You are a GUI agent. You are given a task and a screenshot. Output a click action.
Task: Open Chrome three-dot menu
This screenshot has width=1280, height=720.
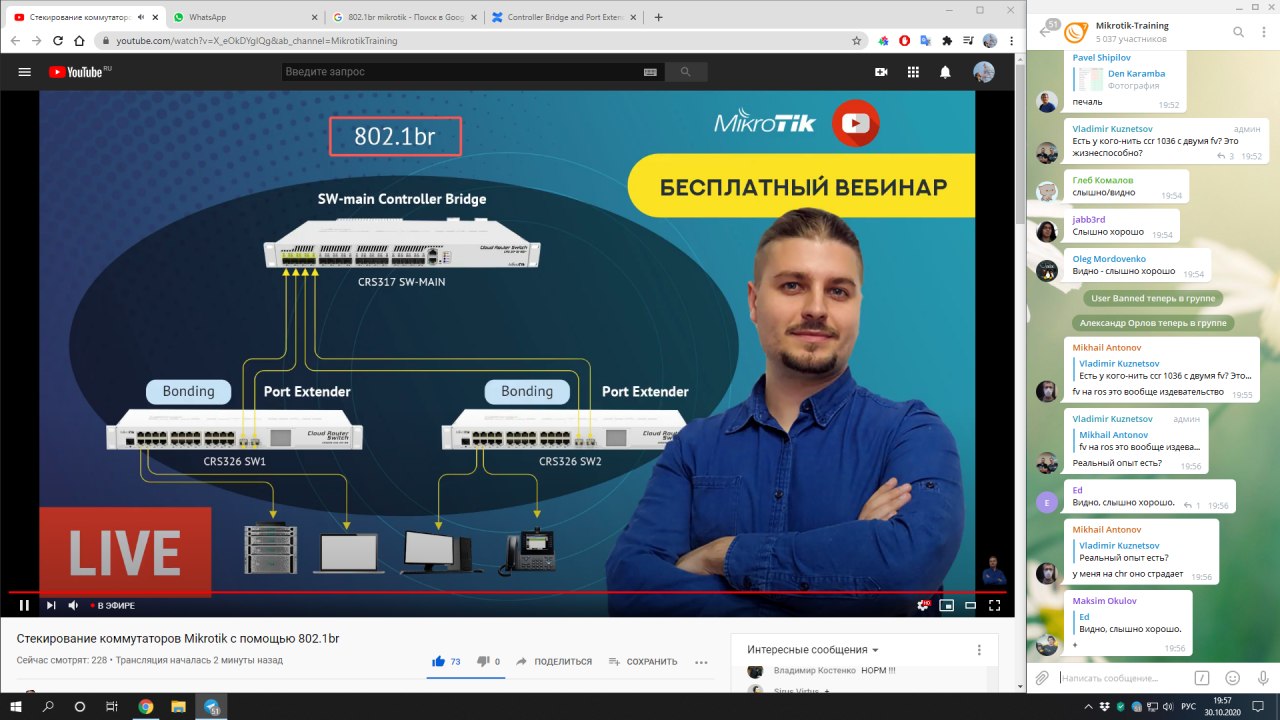(1010, 41)
